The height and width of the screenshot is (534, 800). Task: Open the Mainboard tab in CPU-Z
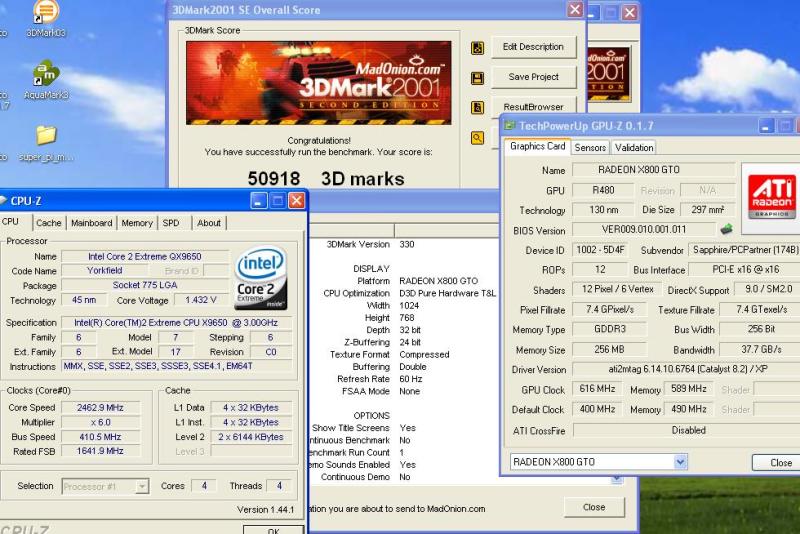coord(91,223)
